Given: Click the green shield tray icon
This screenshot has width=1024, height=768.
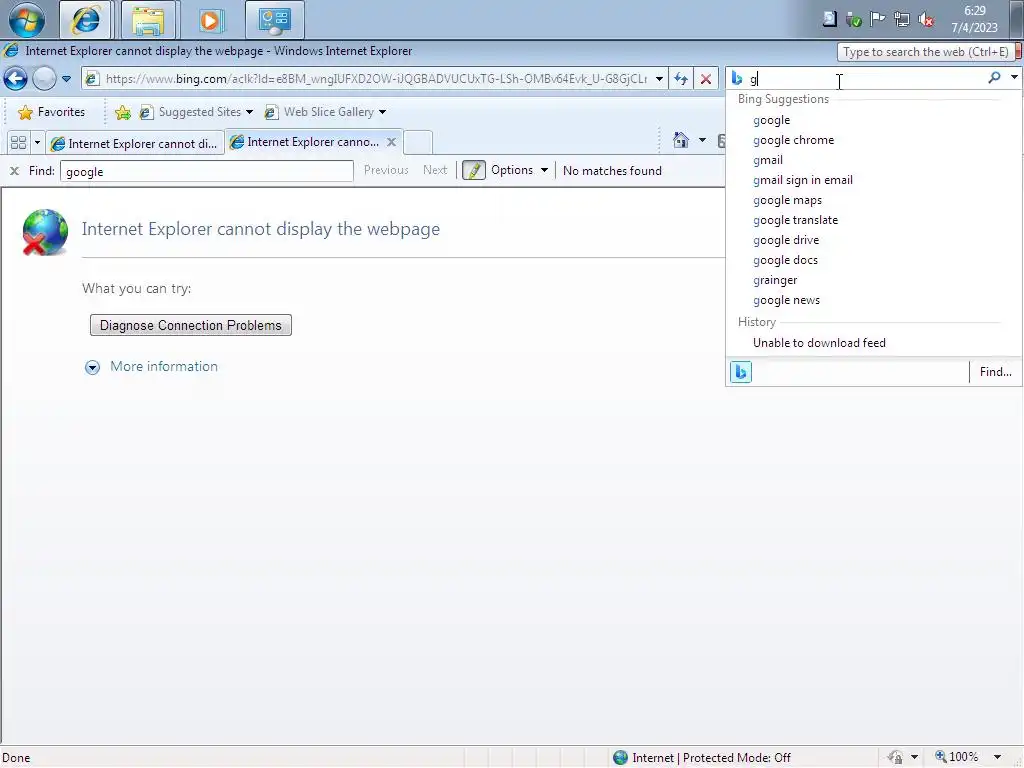Looking at the screenshot, I should pyautogui.click(x=854, y=20).
